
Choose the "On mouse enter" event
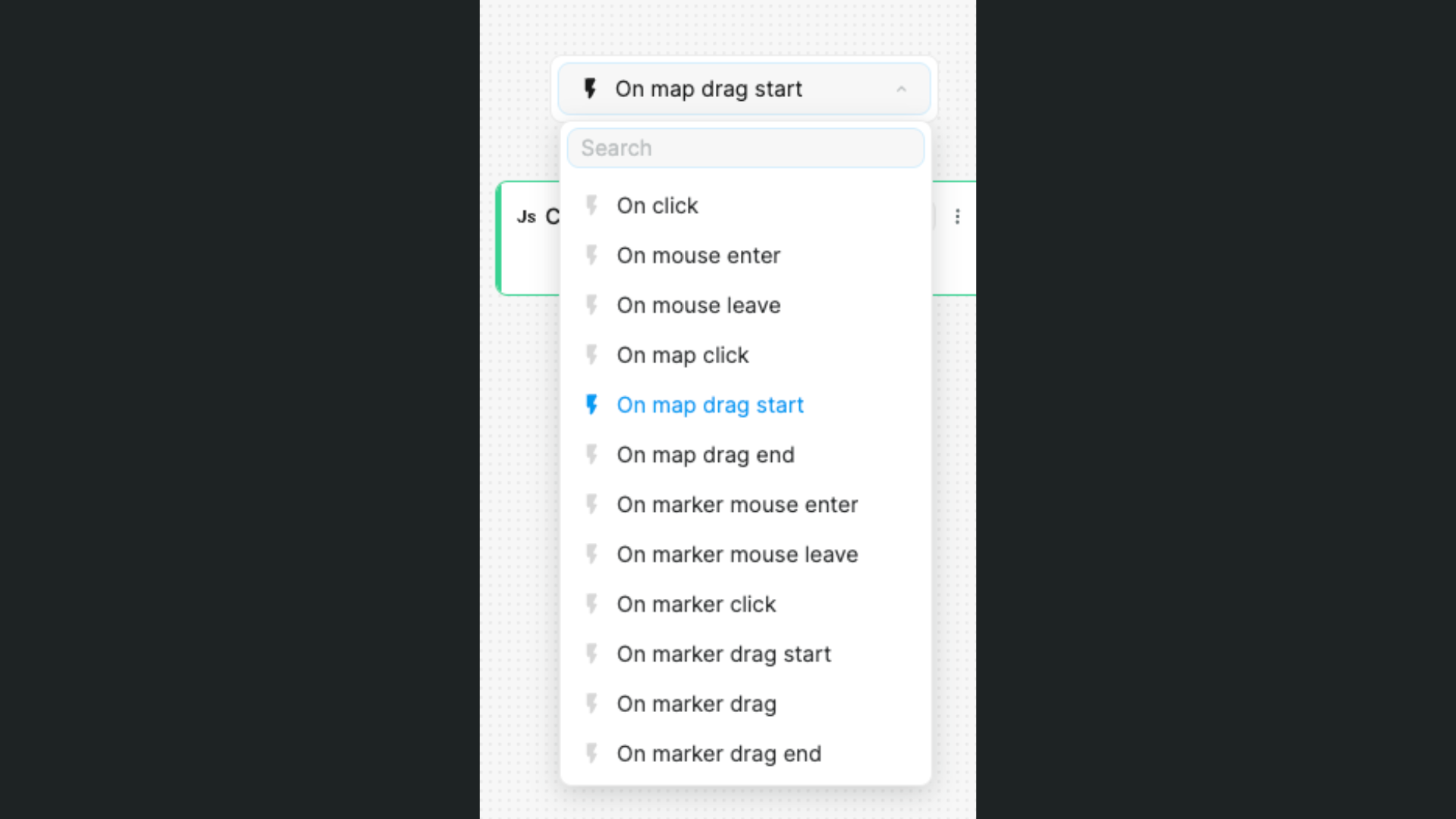click(x=698, y=256)
